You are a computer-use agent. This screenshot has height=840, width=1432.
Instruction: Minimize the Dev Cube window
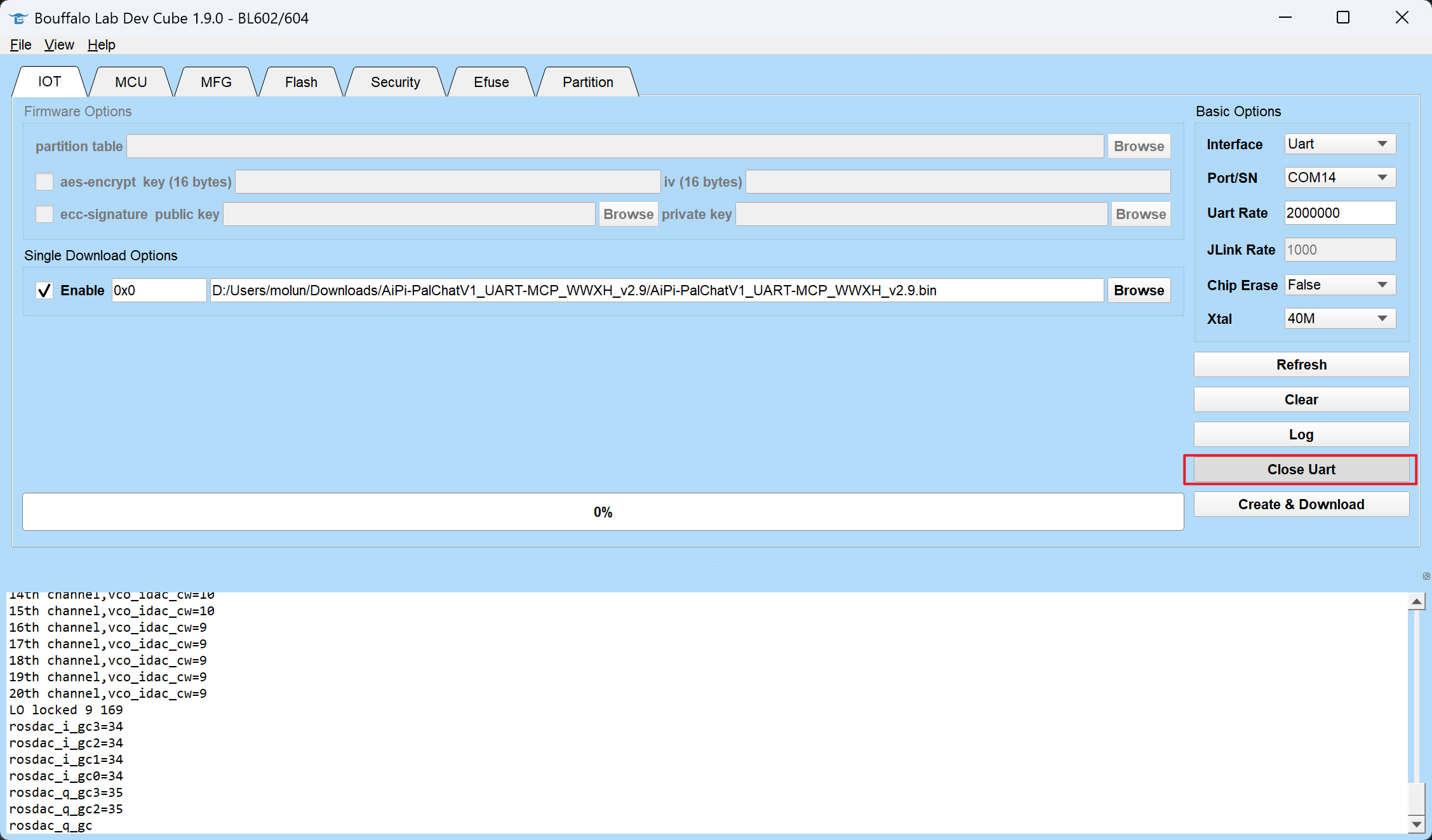click(x=1285, y=18)
